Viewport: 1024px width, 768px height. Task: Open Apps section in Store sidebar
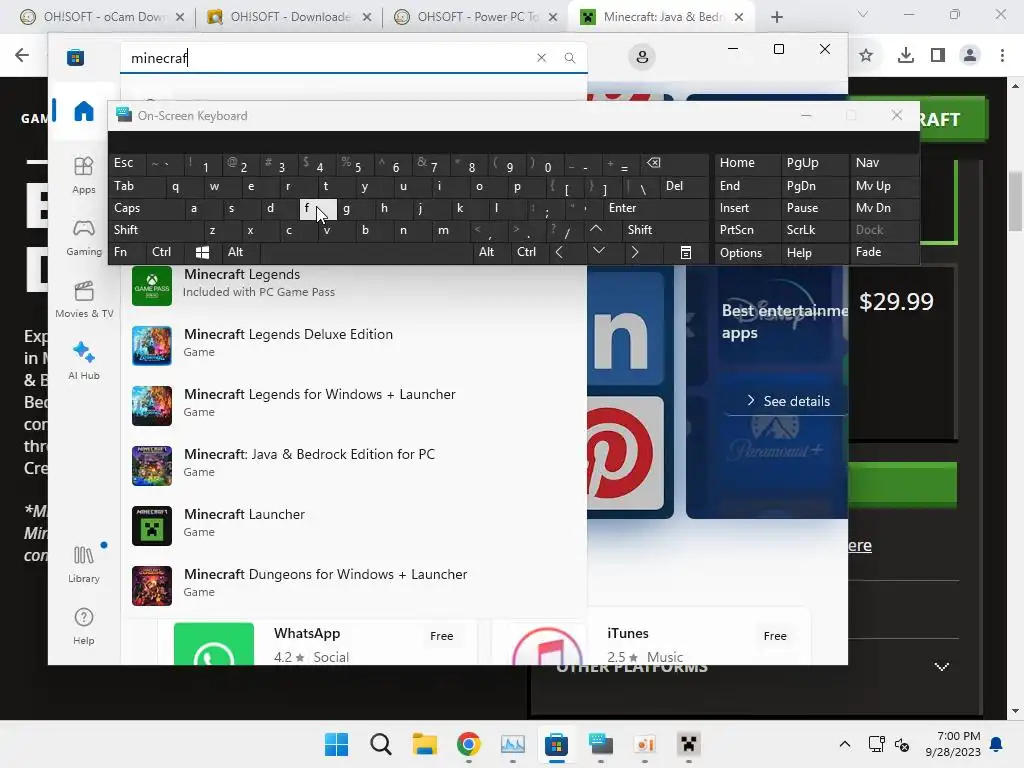point(84,176)
